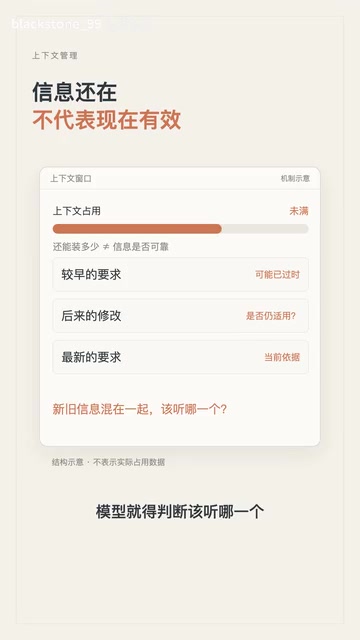Click the 未满 status text
Screen dimensions: 360x640
299,211
